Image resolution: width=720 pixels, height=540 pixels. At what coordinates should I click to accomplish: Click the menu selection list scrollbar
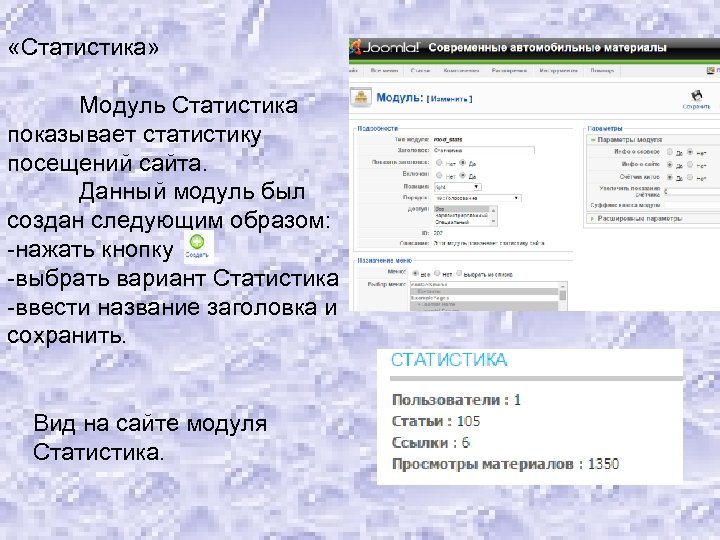click(x=562, y=296)
